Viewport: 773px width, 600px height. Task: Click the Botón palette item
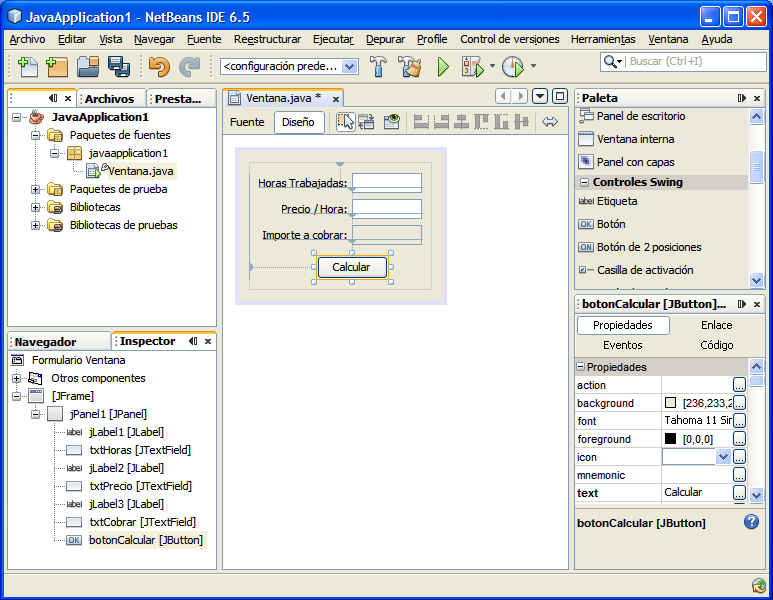click(611, 224)
